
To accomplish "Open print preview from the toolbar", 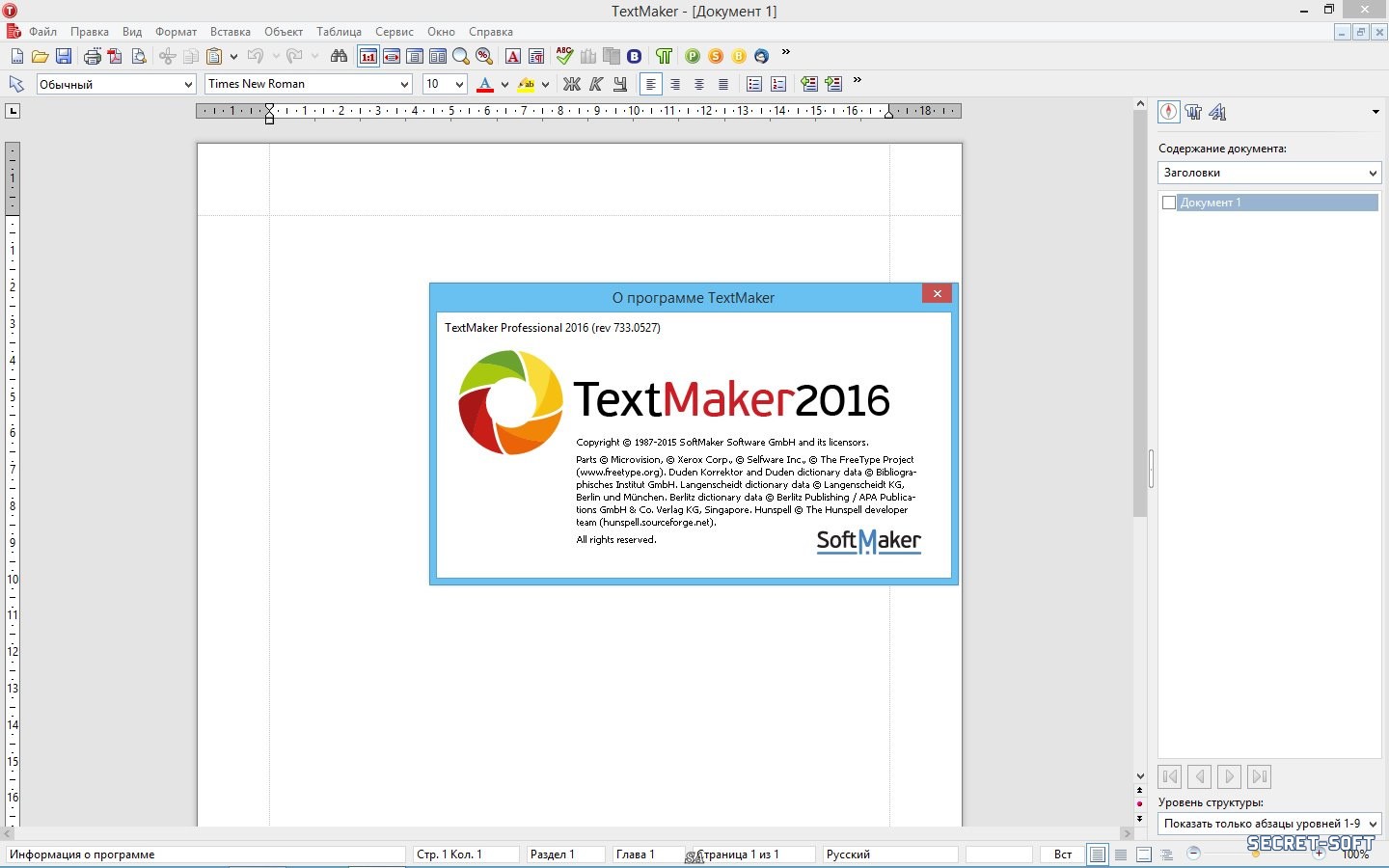I will tap(139, 56).
